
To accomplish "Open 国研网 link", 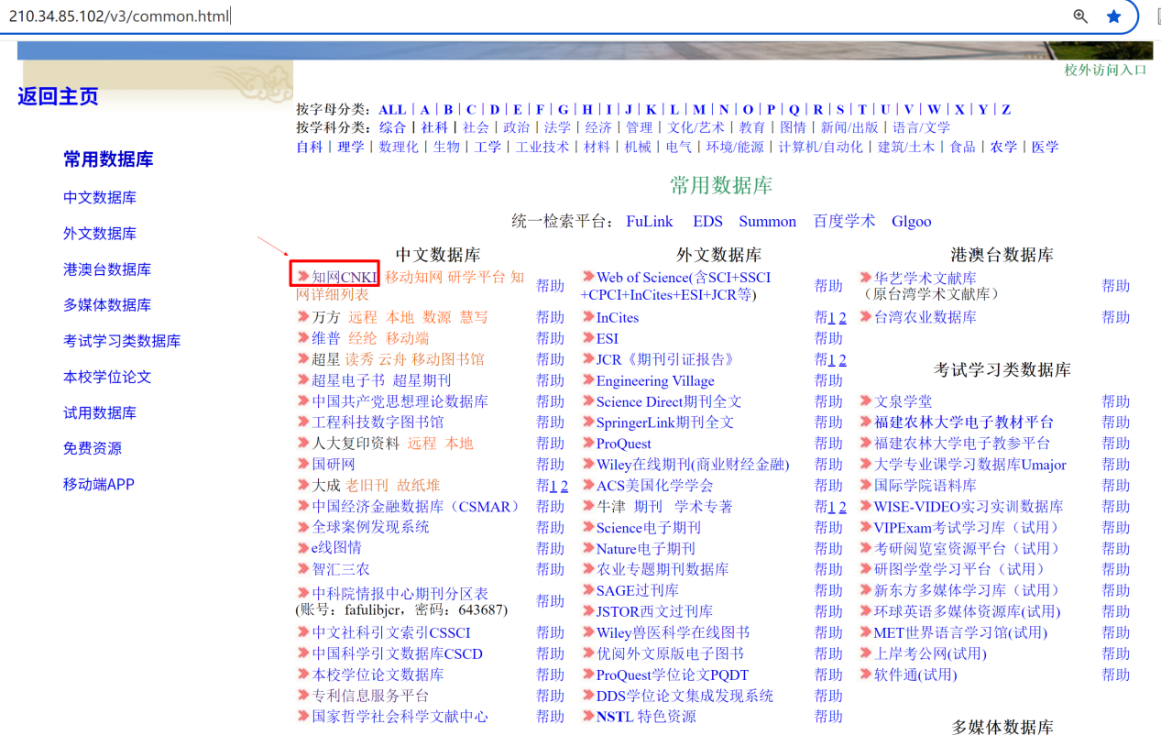I will (333, 465).
